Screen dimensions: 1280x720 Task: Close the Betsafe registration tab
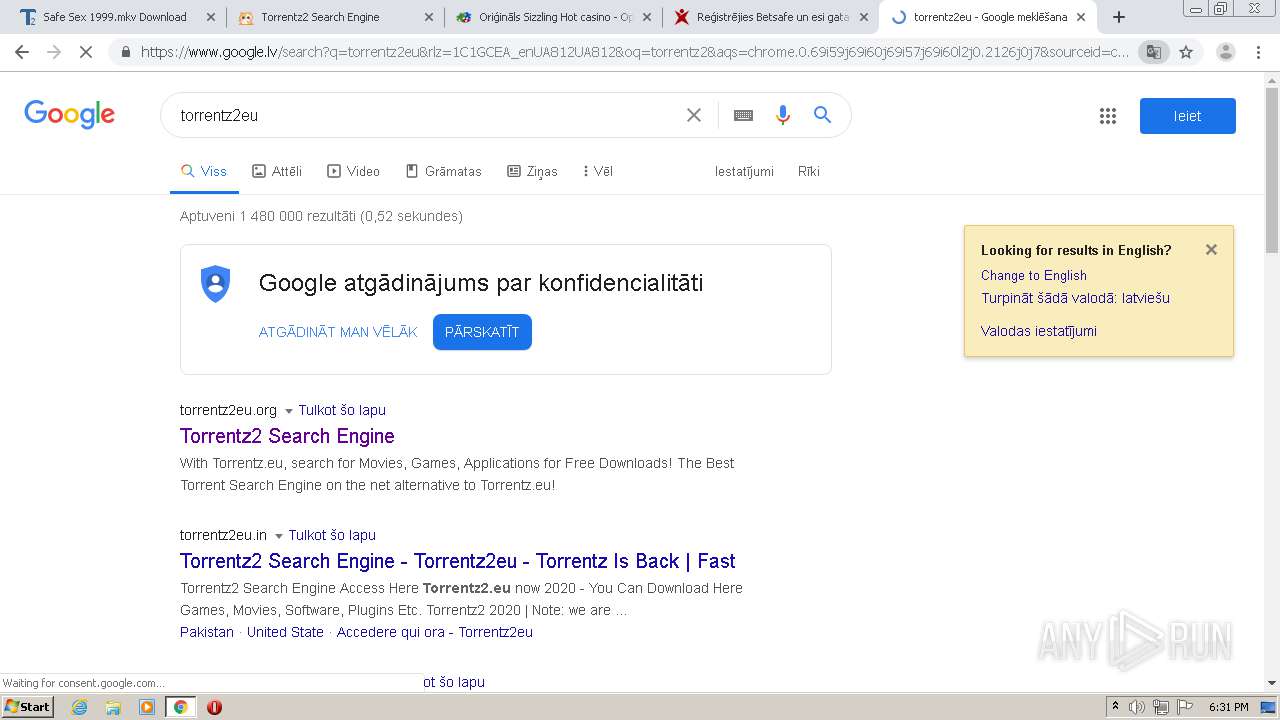click(x=864, y=17)
